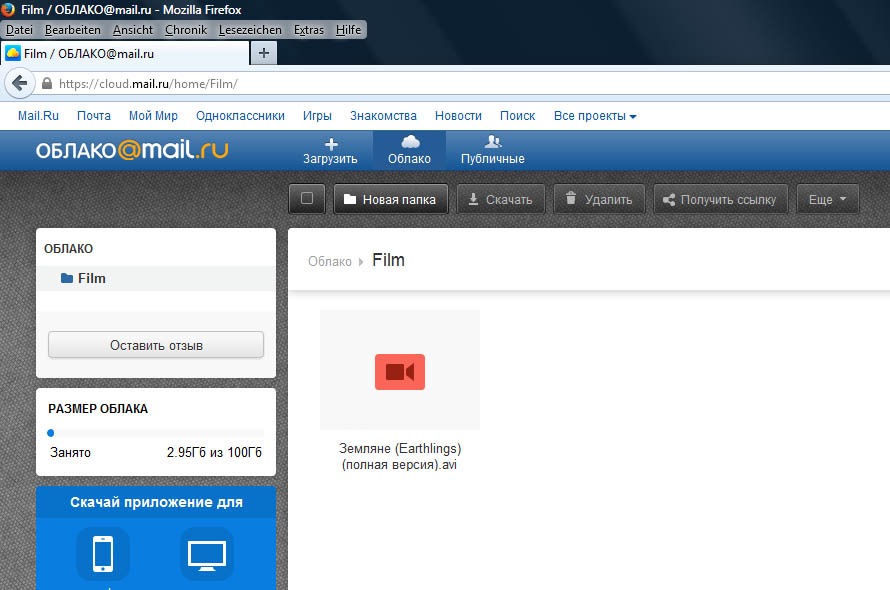Click the red video file icon

[400, 372]
